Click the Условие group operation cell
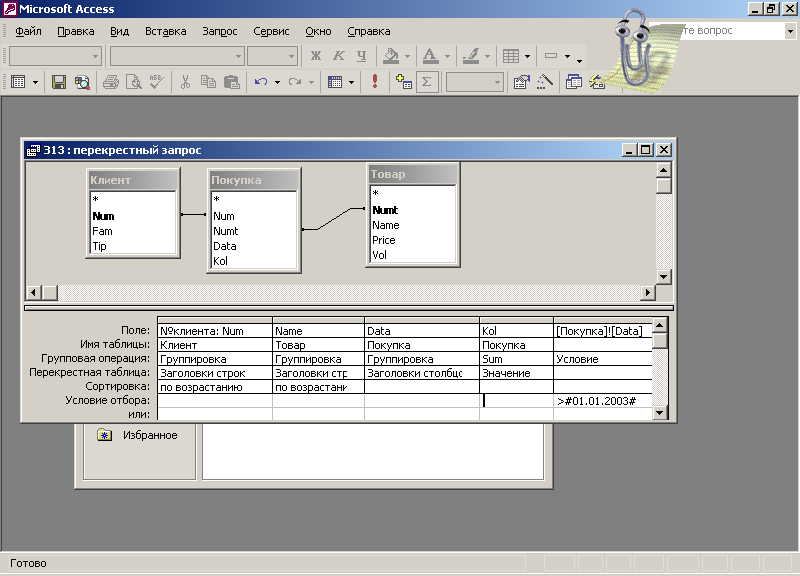The height and width of the screenshot is (576, 800). (603, 359)
